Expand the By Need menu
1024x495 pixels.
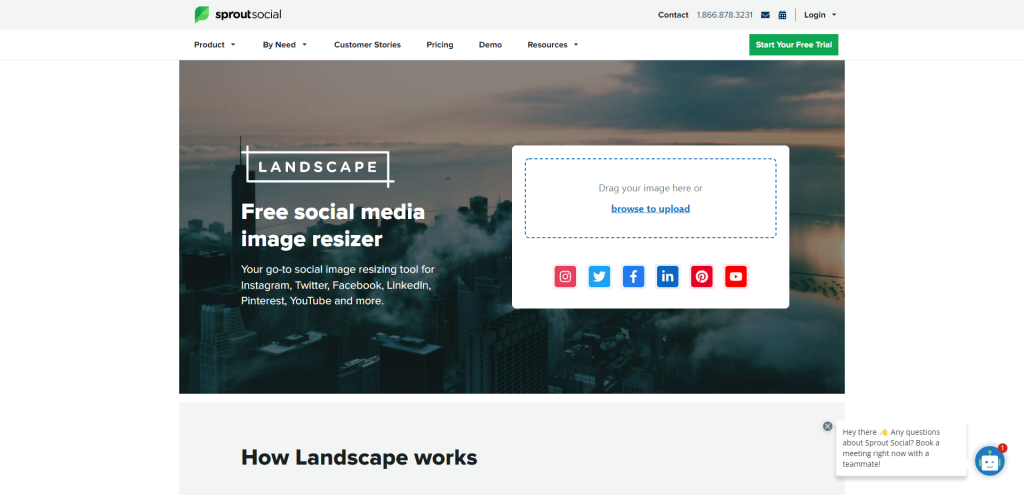click(x=285, y=45)
